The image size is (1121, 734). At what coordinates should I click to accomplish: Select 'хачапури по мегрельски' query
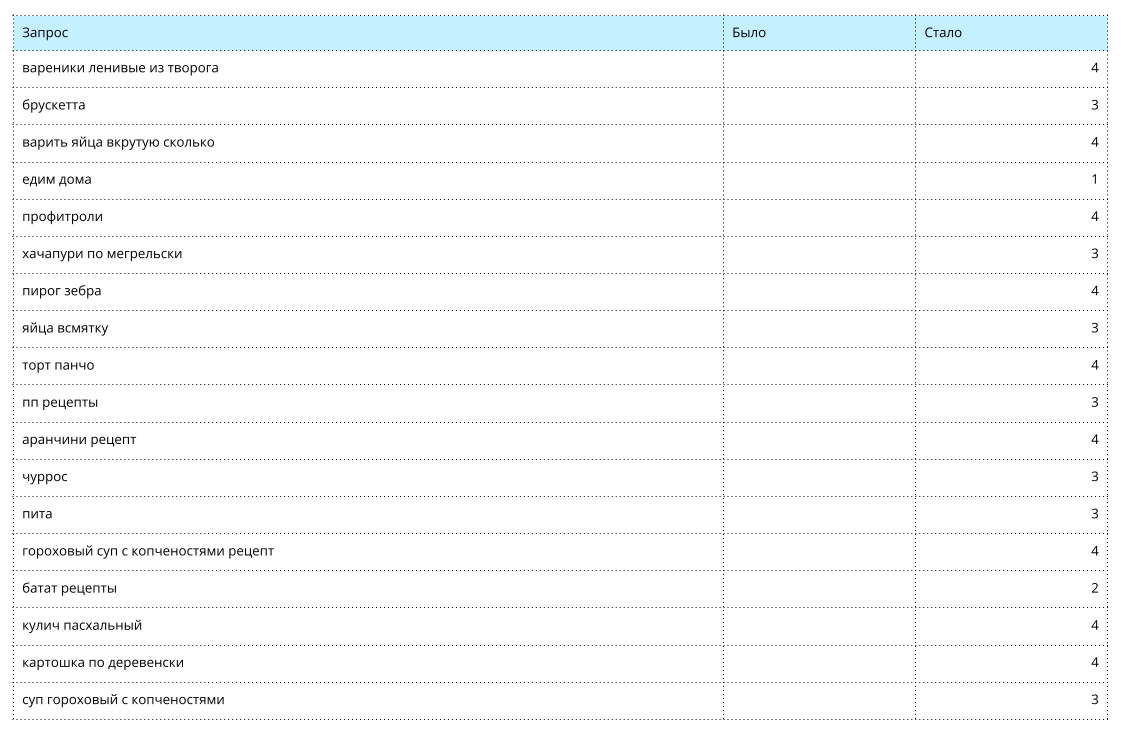point(102,254)
